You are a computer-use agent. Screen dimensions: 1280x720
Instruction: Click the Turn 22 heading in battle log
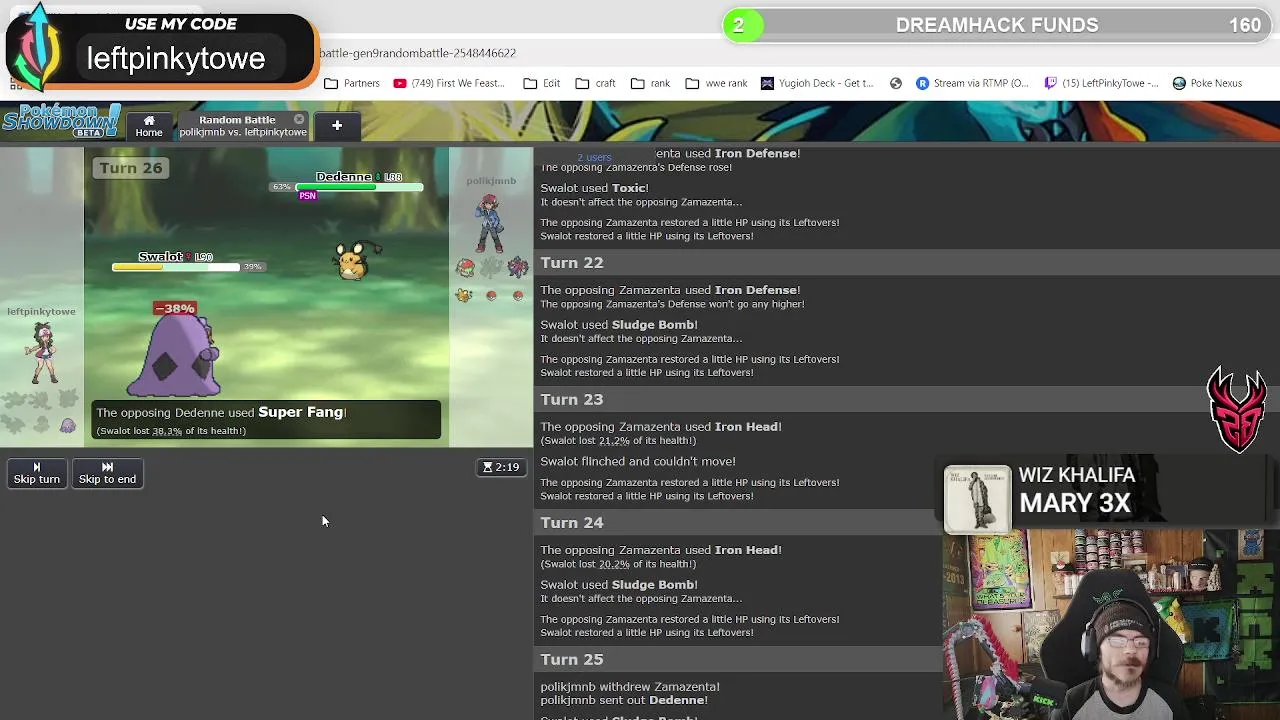click(x=572, y=263)
